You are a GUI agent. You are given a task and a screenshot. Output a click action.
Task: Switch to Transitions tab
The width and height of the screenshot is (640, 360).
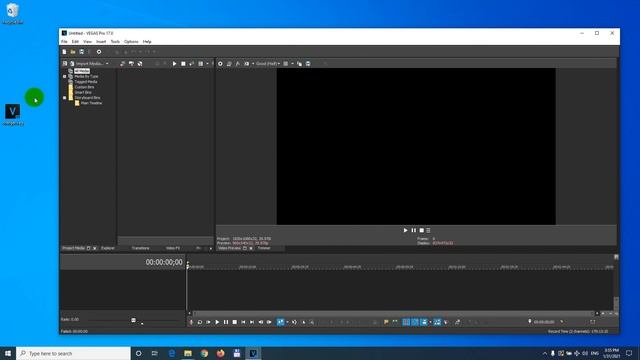(140, 248)
